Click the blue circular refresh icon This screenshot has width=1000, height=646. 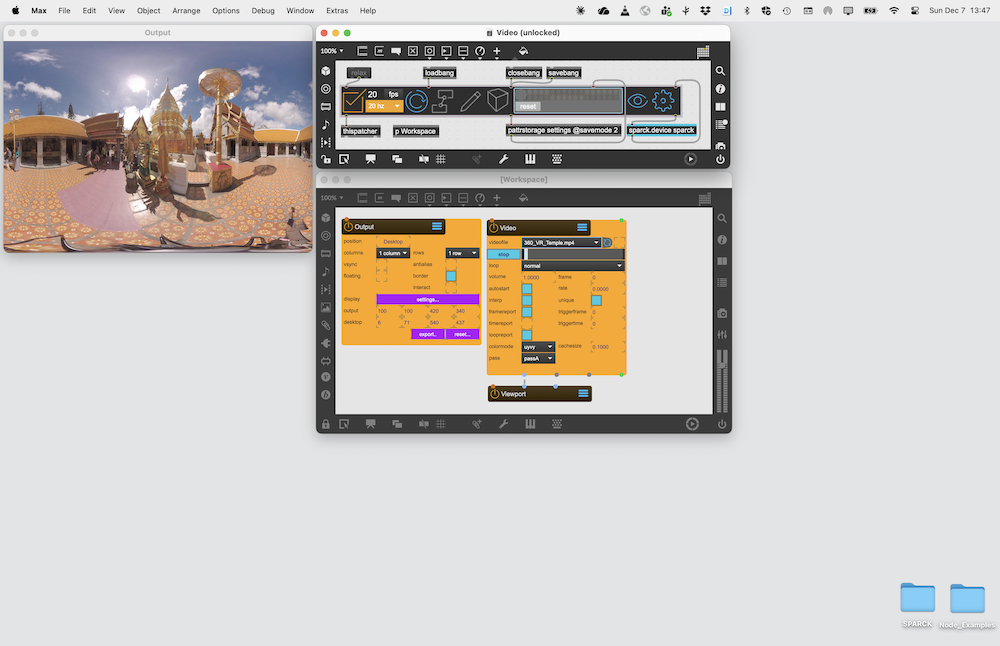(x=417, y=100)
